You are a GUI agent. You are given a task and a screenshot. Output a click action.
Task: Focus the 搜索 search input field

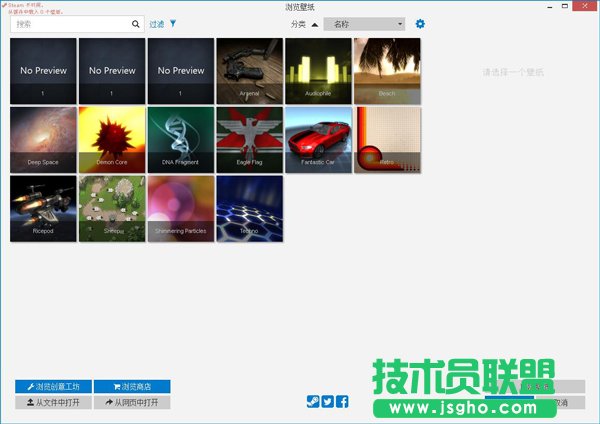coord(70,24)
